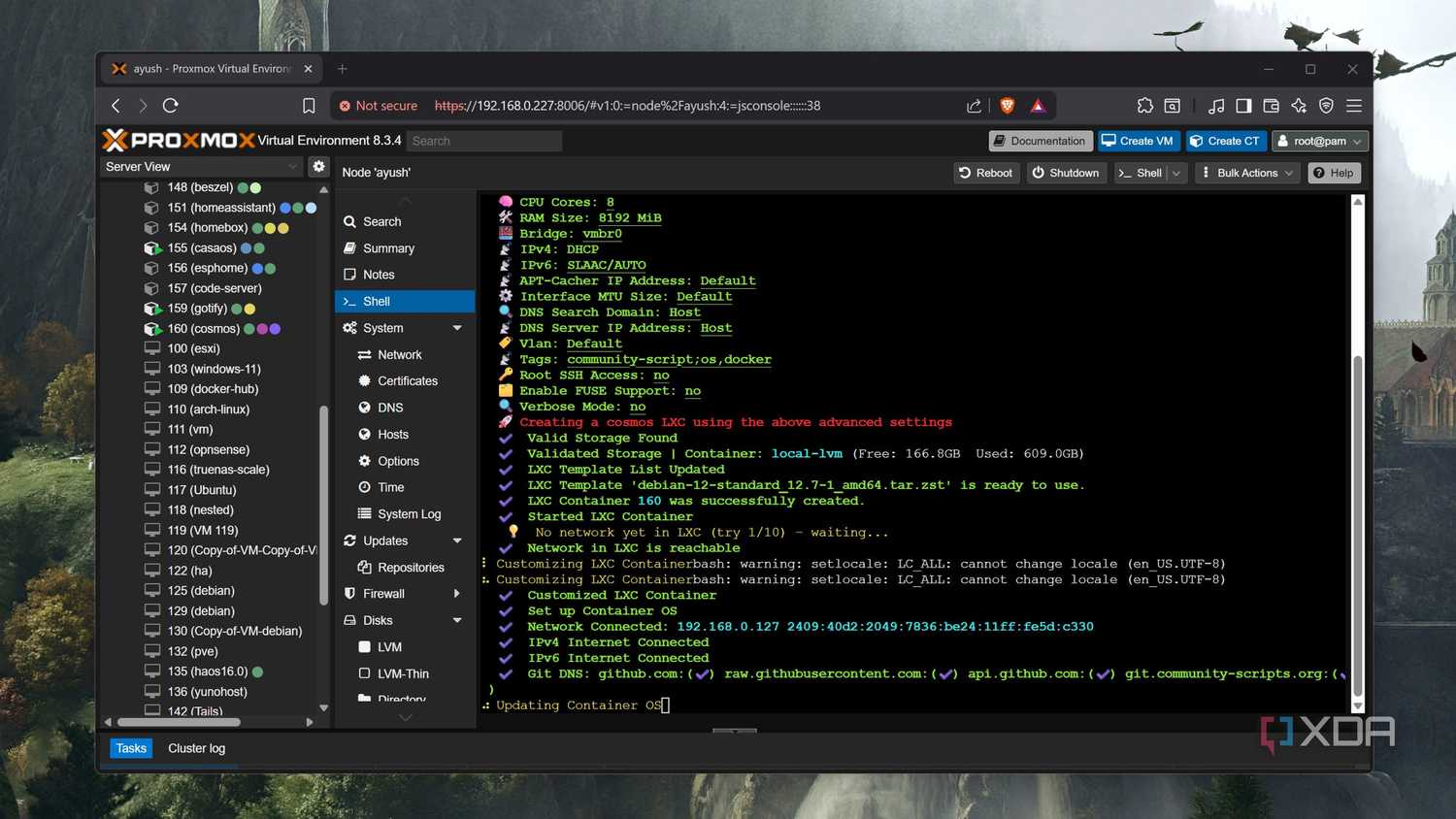Viewport: 1456px width, 819px height.
Task: Click the Shutdown node button
Action: (1066, 173)
